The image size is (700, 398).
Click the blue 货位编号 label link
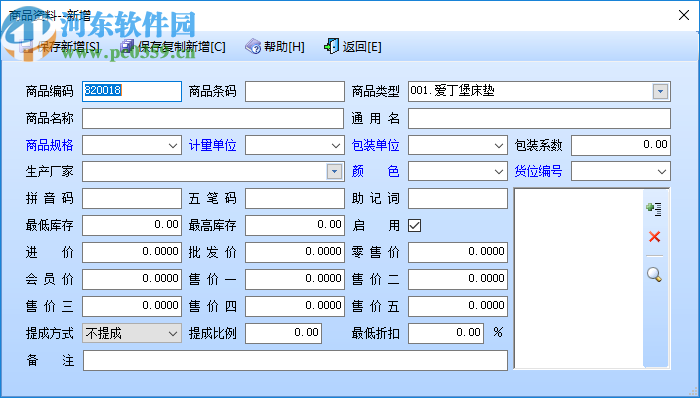538,171
